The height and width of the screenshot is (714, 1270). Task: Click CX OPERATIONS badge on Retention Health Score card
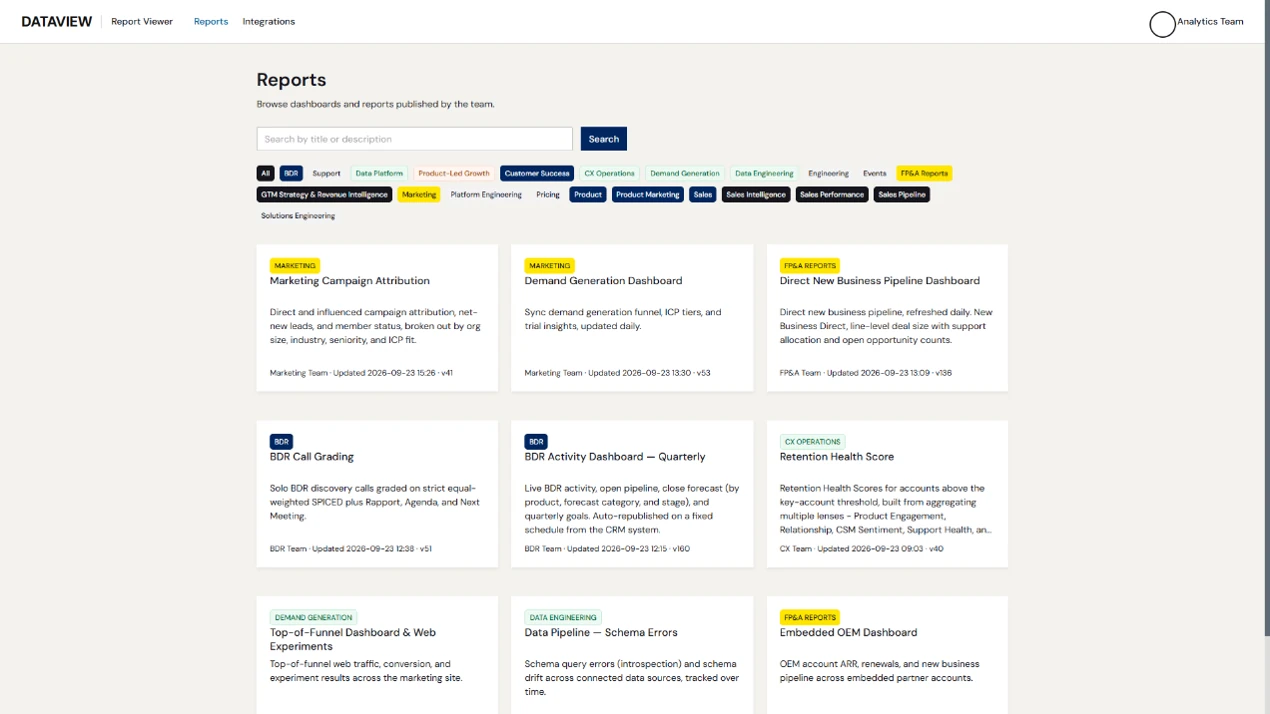pos(813,442)
